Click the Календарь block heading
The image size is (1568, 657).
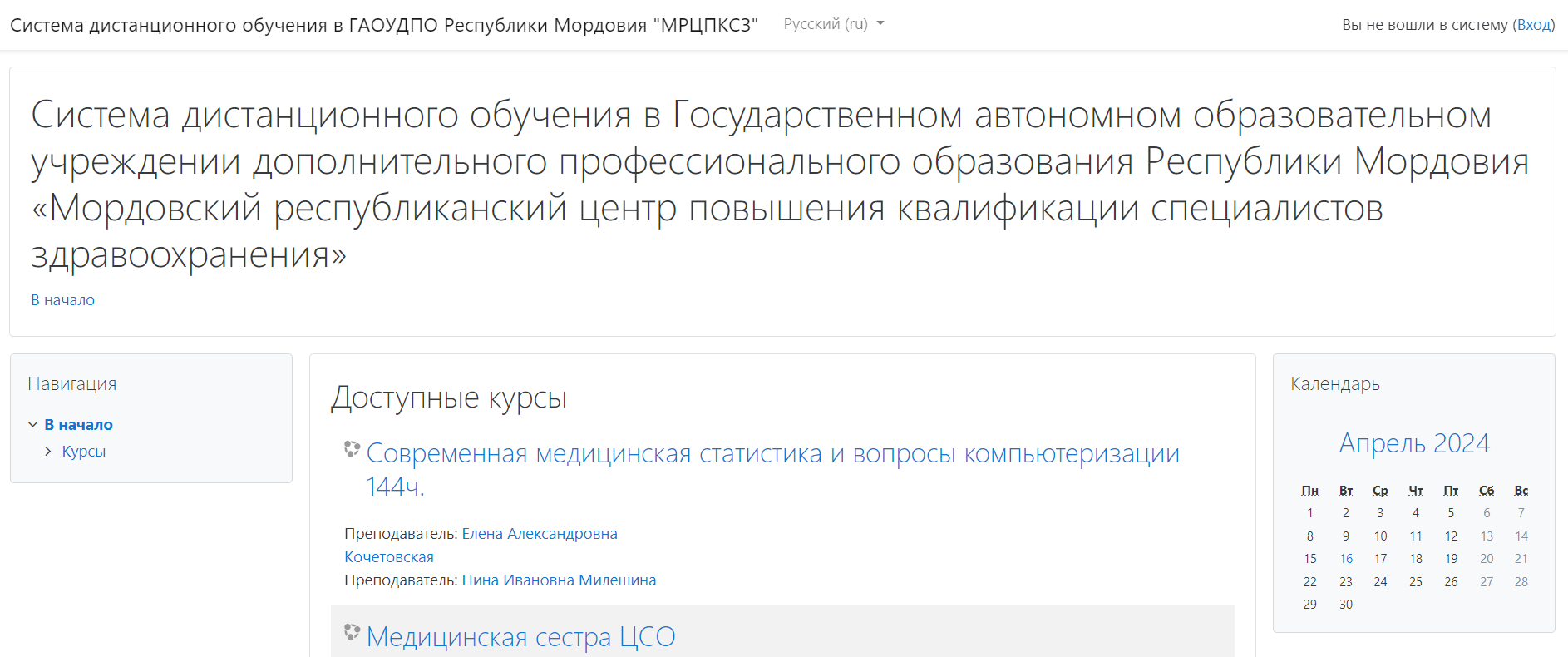click(x=1335, y=384)
